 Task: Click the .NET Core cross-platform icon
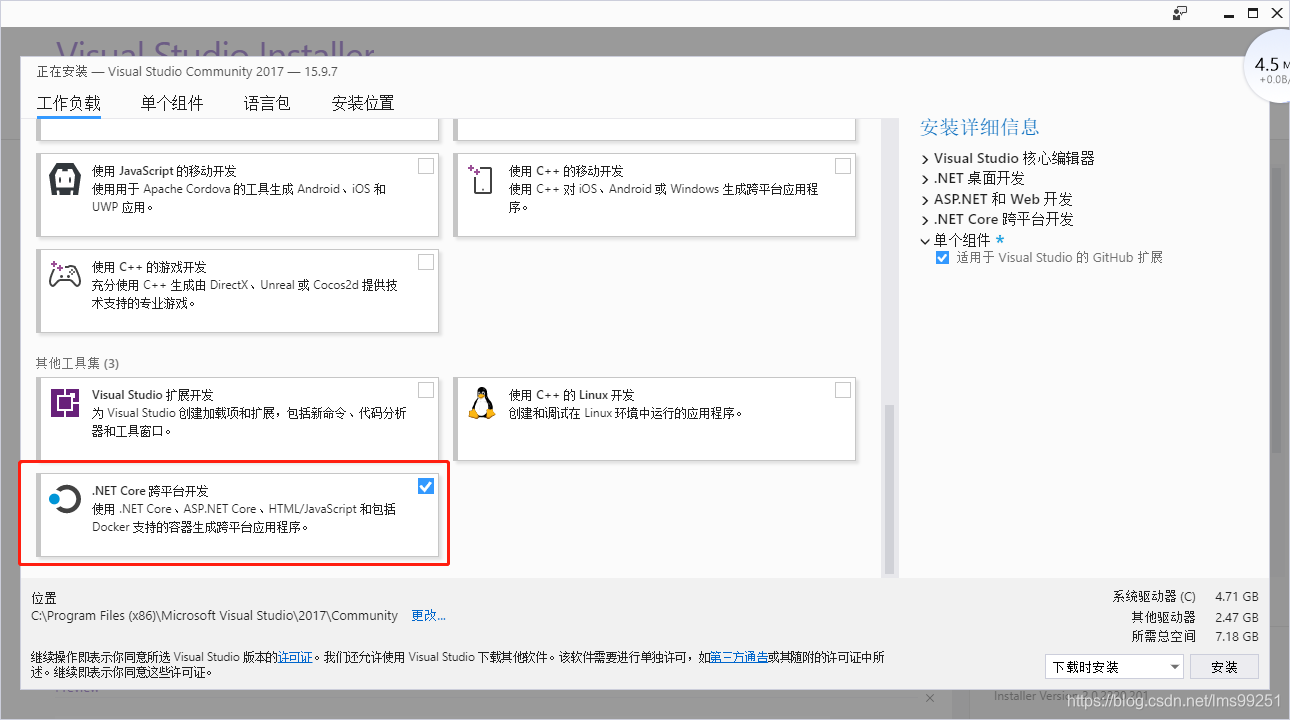click(x=64, y=499)
